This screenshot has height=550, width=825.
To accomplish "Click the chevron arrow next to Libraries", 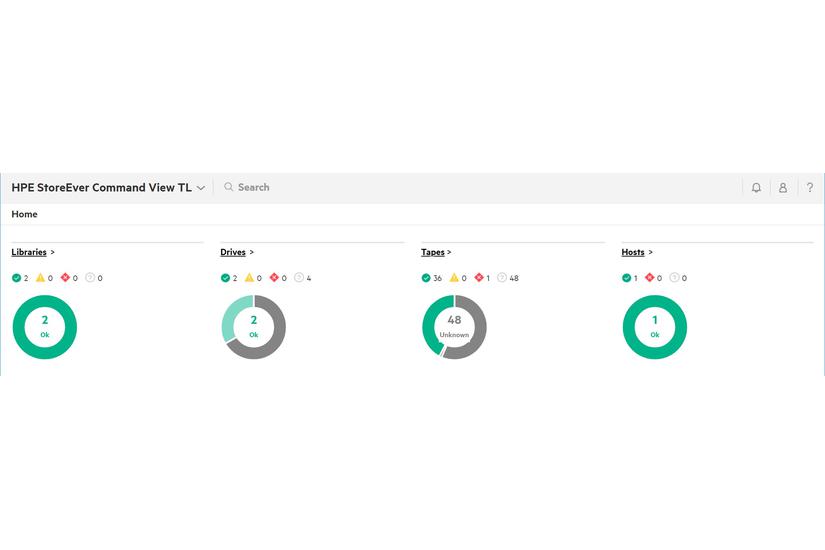I will [53, 253].
